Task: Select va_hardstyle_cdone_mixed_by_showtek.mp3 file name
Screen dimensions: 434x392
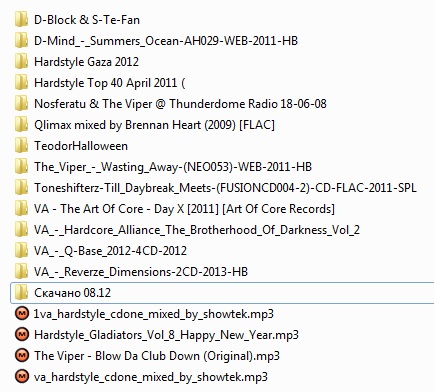Action: point(151,377)
